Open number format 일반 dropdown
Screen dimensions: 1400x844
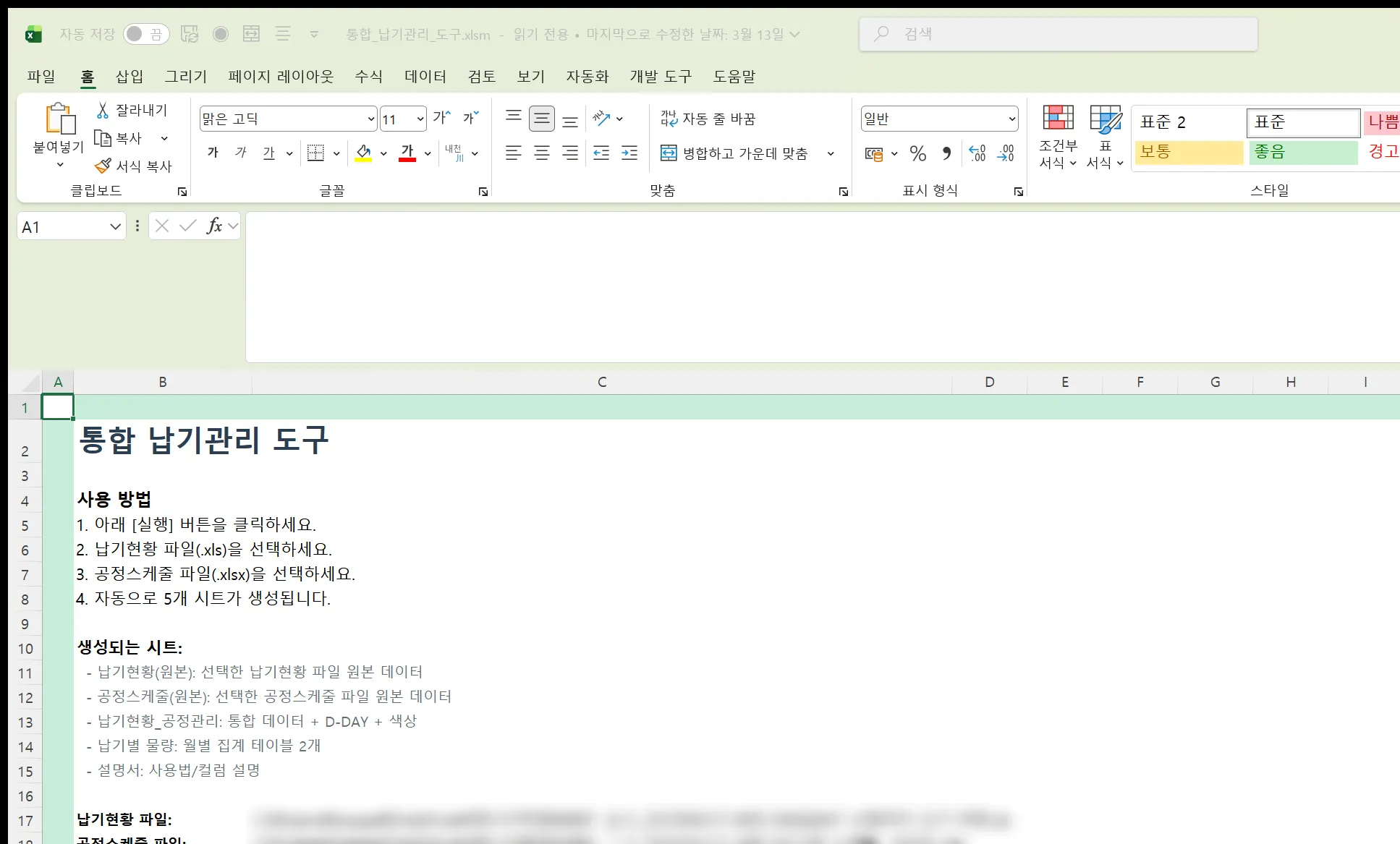(1012, 119)
